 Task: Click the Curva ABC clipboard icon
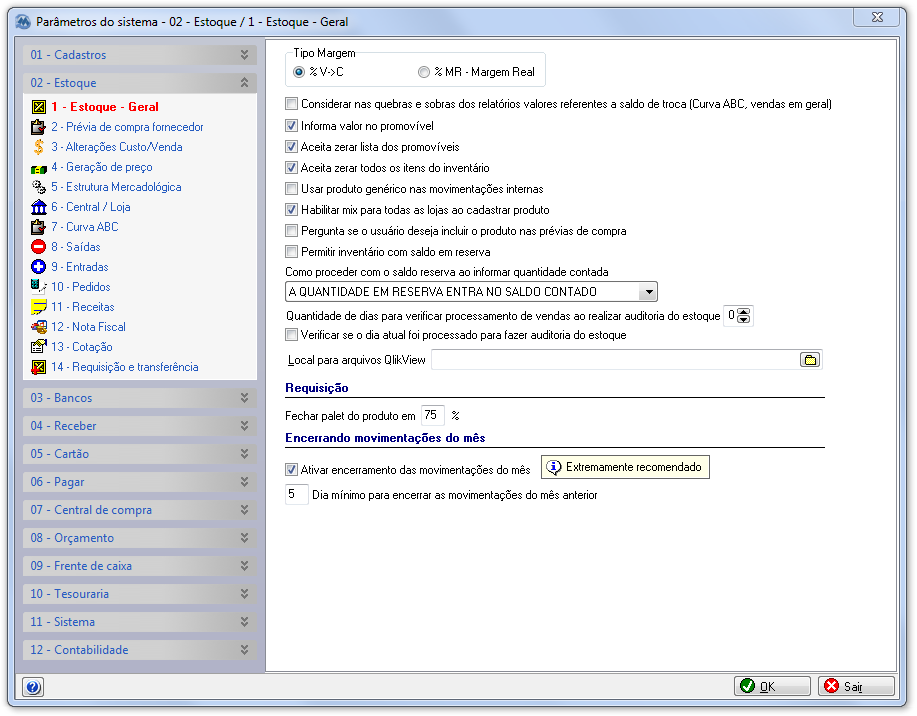[39, 227]
